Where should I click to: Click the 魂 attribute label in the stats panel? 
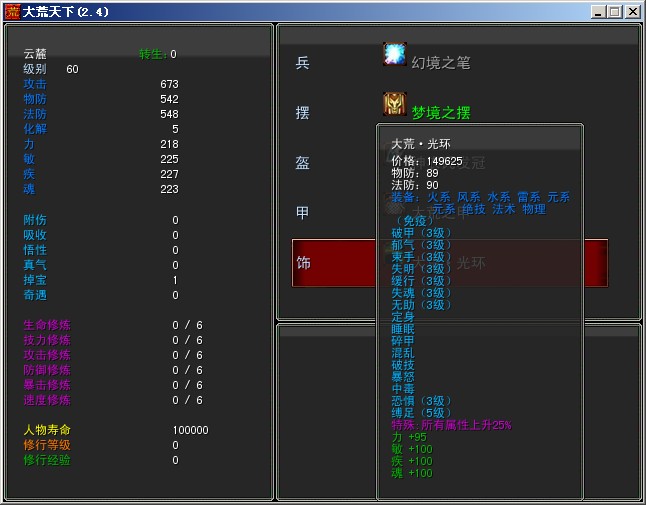[x=29, y=189]
